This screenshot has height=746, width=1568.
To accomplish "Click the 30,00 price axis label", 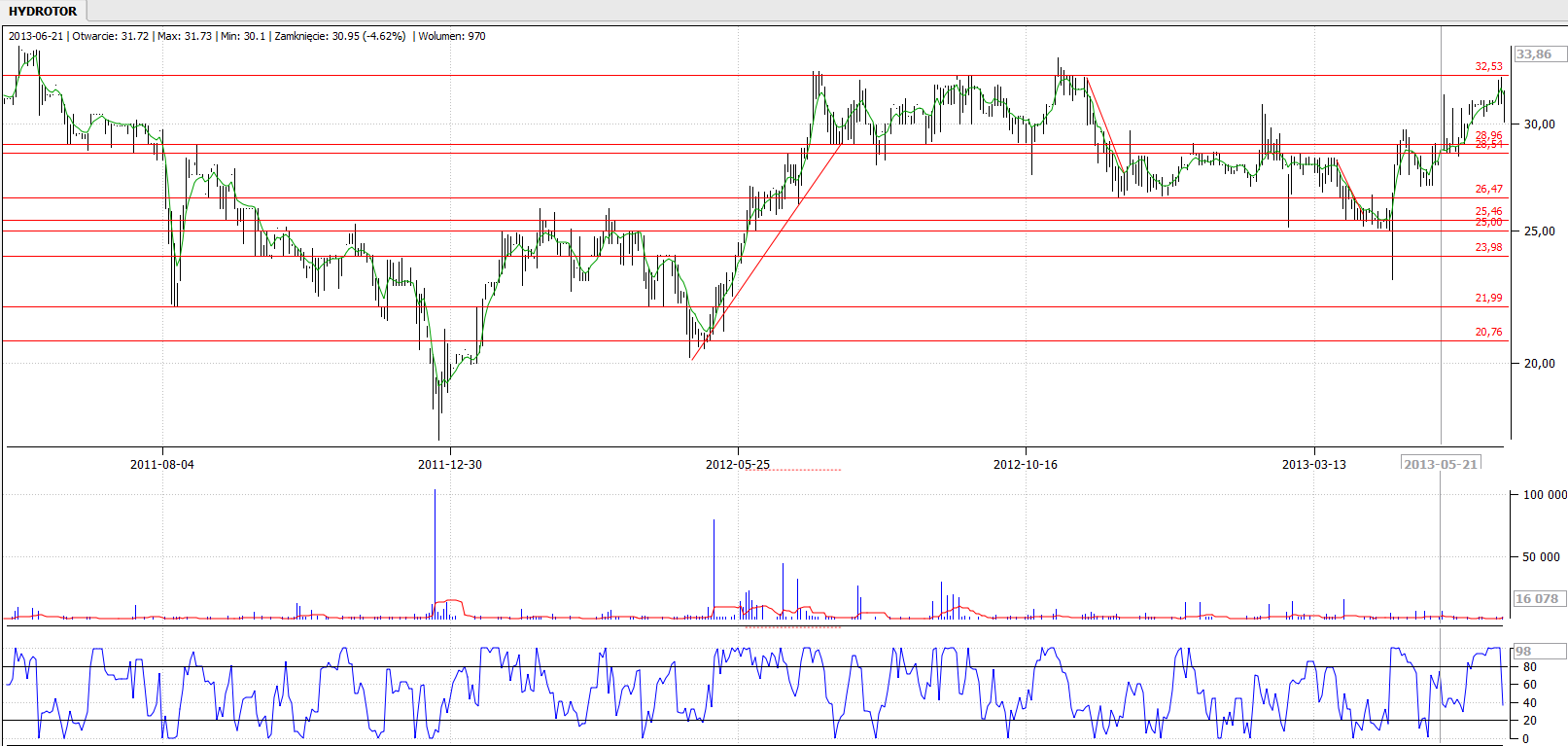I will coord(1540,124).
